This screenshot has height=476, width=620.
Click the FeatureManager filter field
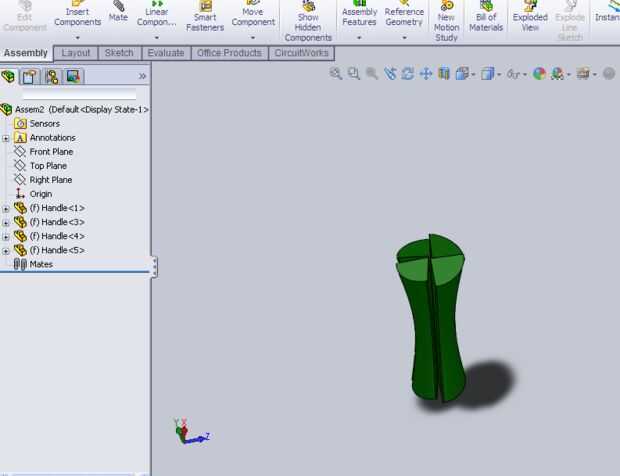point(79,94)
